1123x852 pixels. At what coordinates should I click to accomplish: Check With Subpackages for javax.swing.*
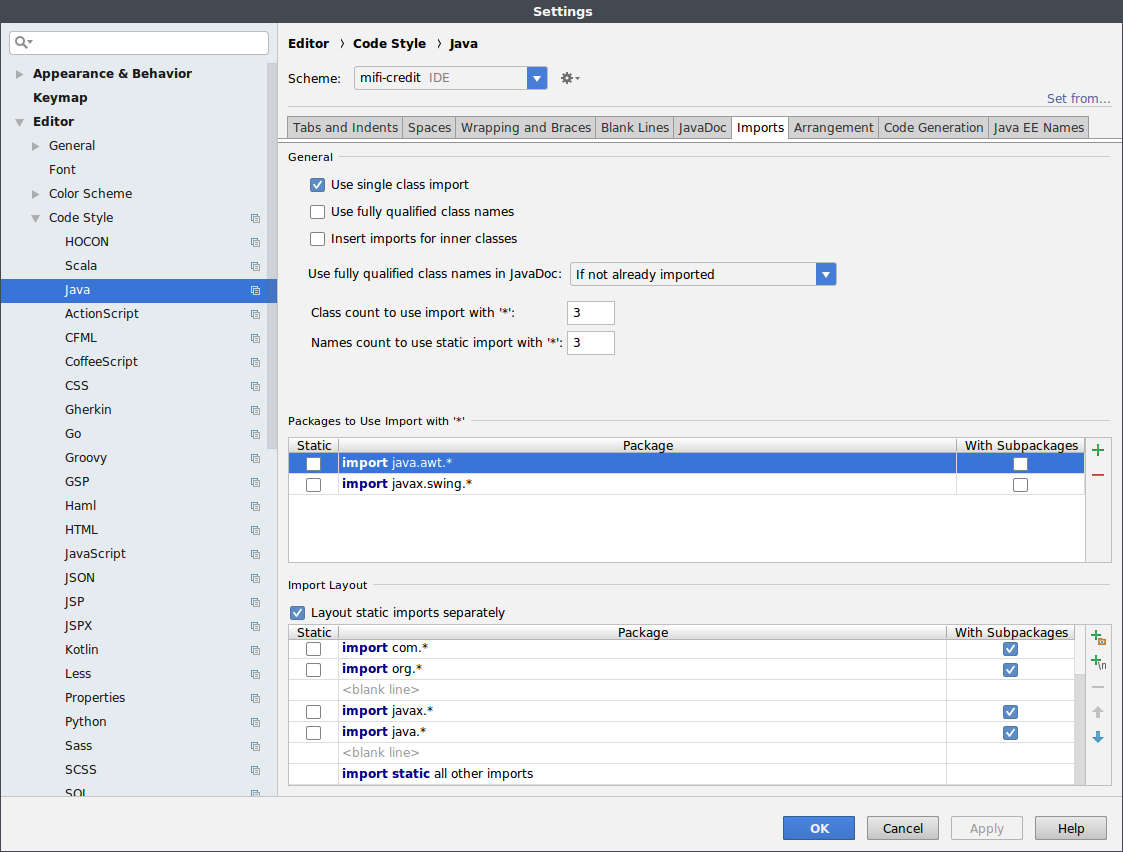pos(1021,485)
